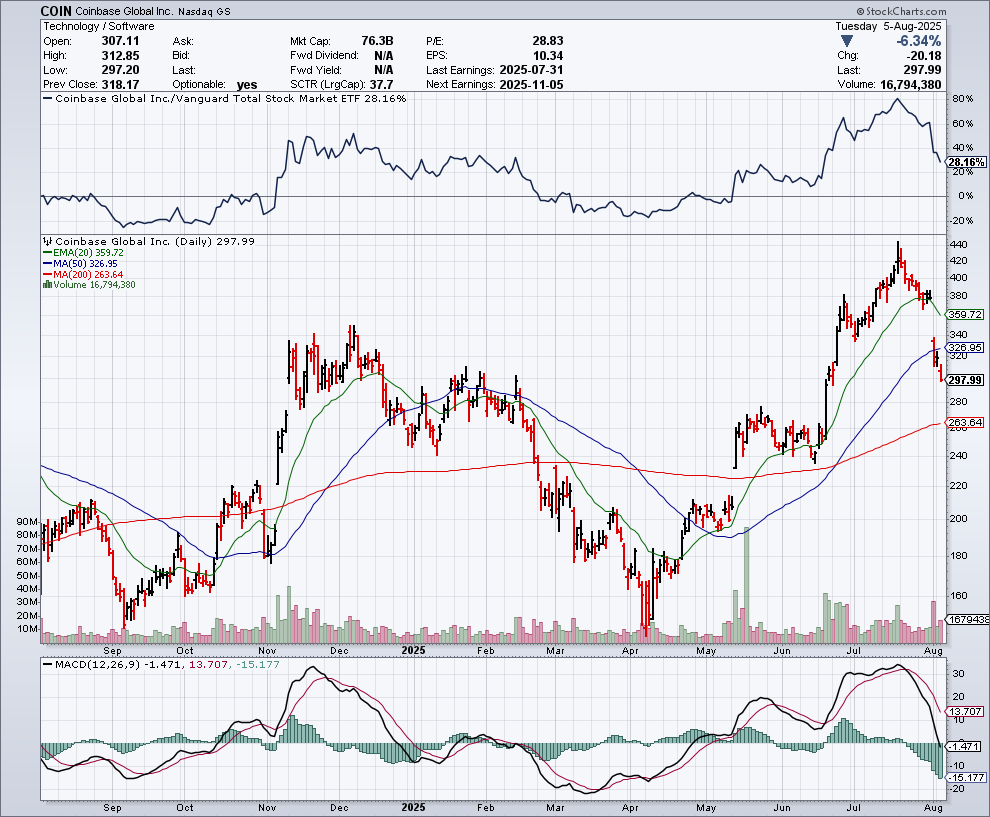The image size is (990, 817).
Task: Click the 'Nasdaq GS' exchange label
Action: (204, 11)
